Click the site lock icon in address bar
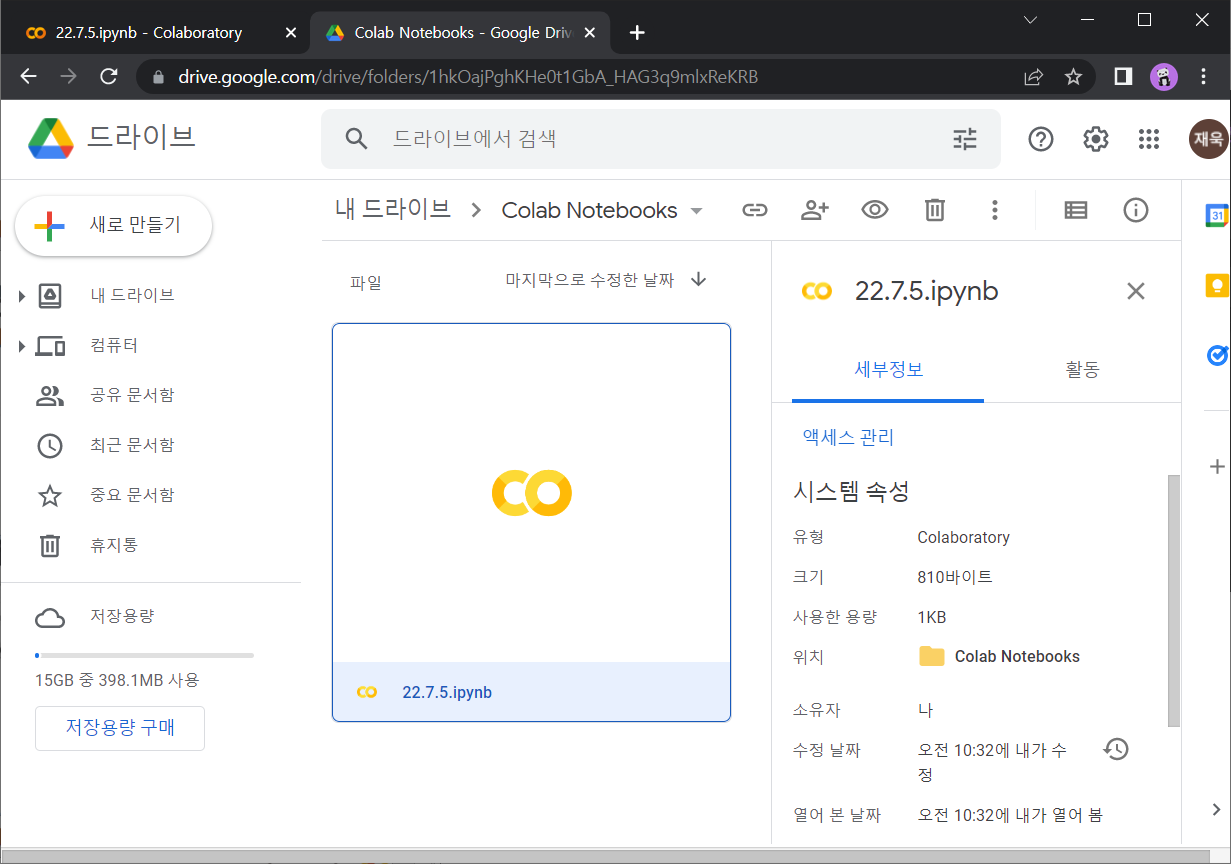 pos(156,77)
